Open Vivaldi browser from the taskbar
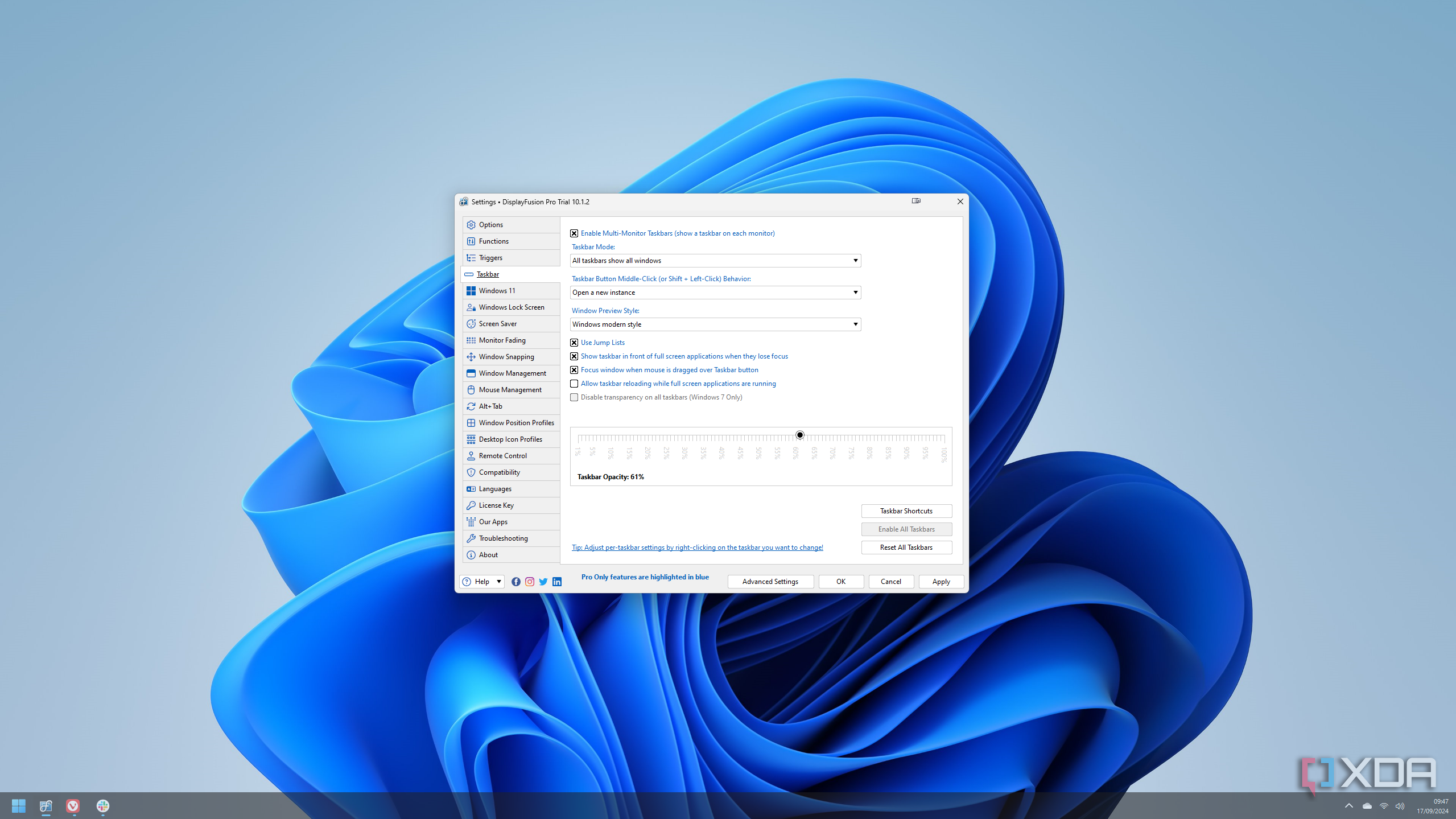Viewport: 1456px width, 819px height. click(x=73, y=805)
